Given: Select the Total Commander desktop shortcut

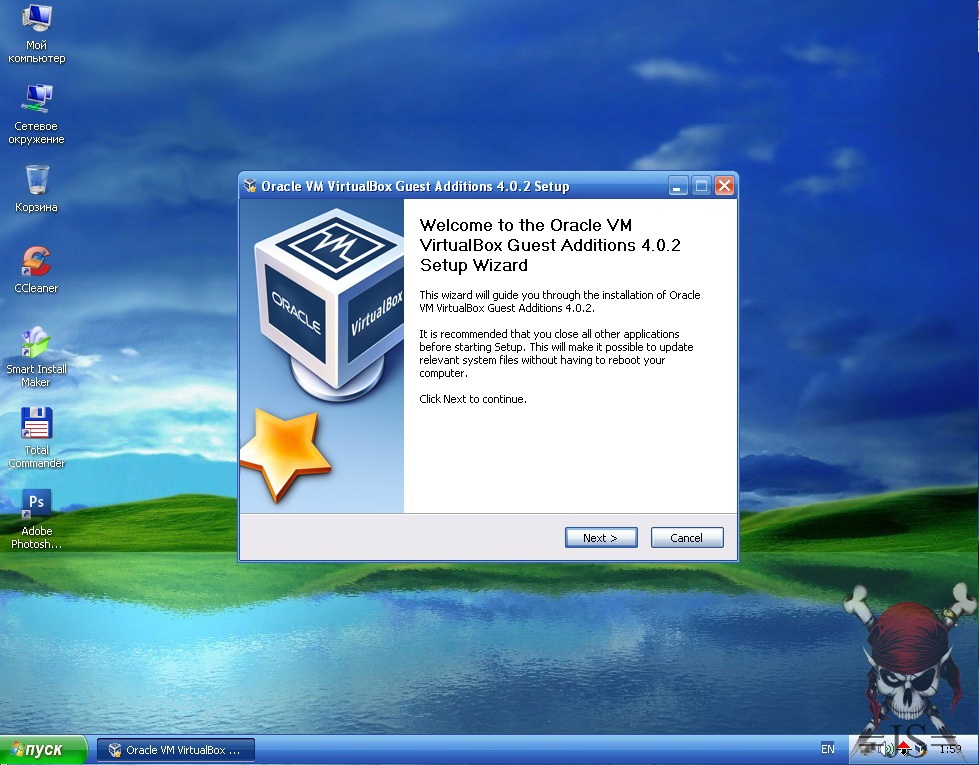Looking at the screenshot, I should (x=36, y=438).
